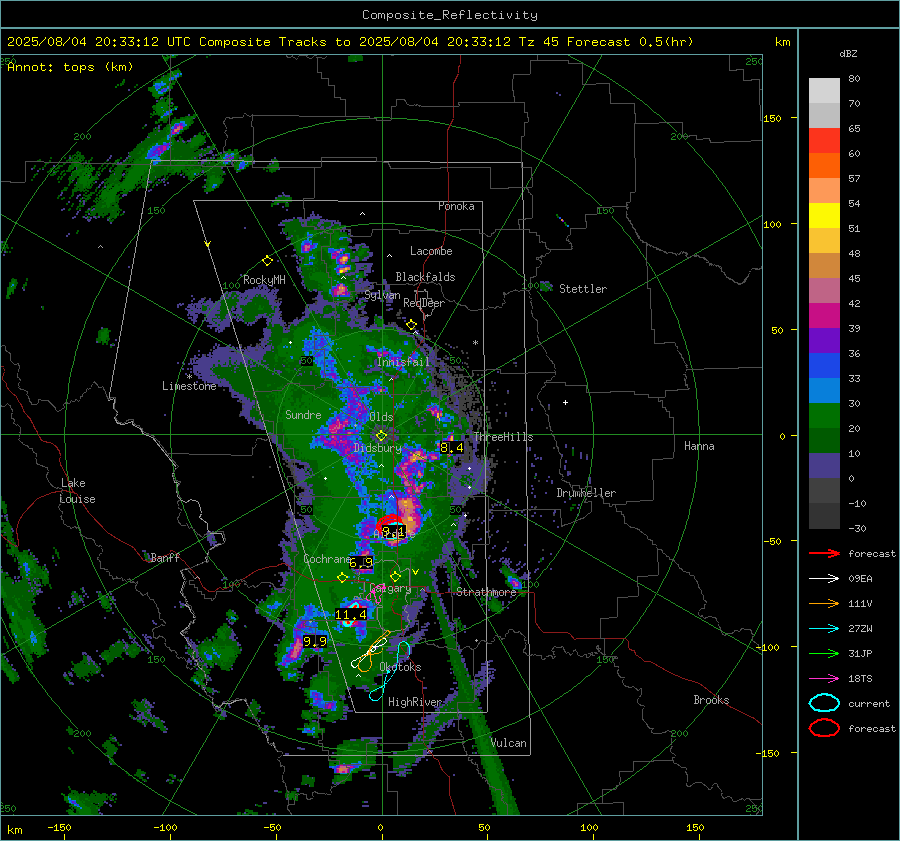Click the 11.4 storm top label

pyautogui.click(x=351, y=615)
